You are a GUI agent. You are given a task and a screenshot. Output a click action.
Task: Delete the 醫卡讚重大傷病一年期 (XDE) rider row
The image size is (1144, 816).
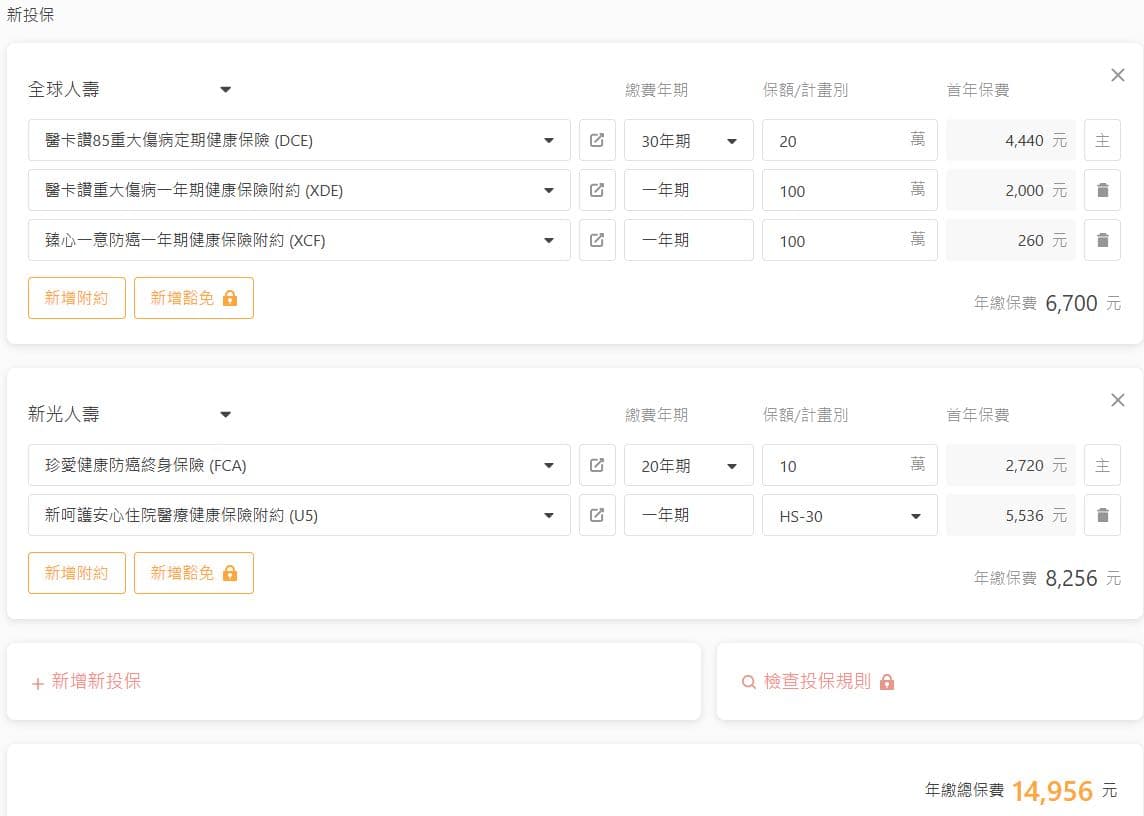[1102, 190]
